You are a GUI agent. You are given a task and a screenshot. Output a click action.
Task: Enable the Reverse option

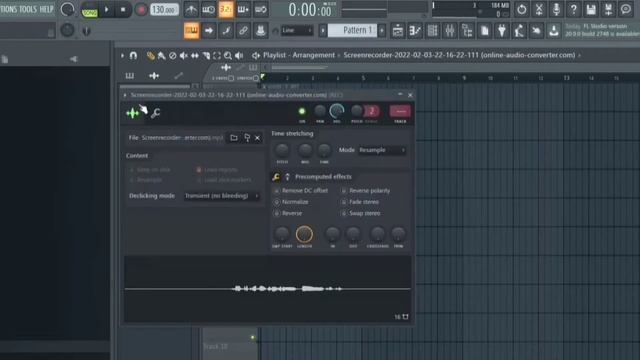click(x=288, y=213)
